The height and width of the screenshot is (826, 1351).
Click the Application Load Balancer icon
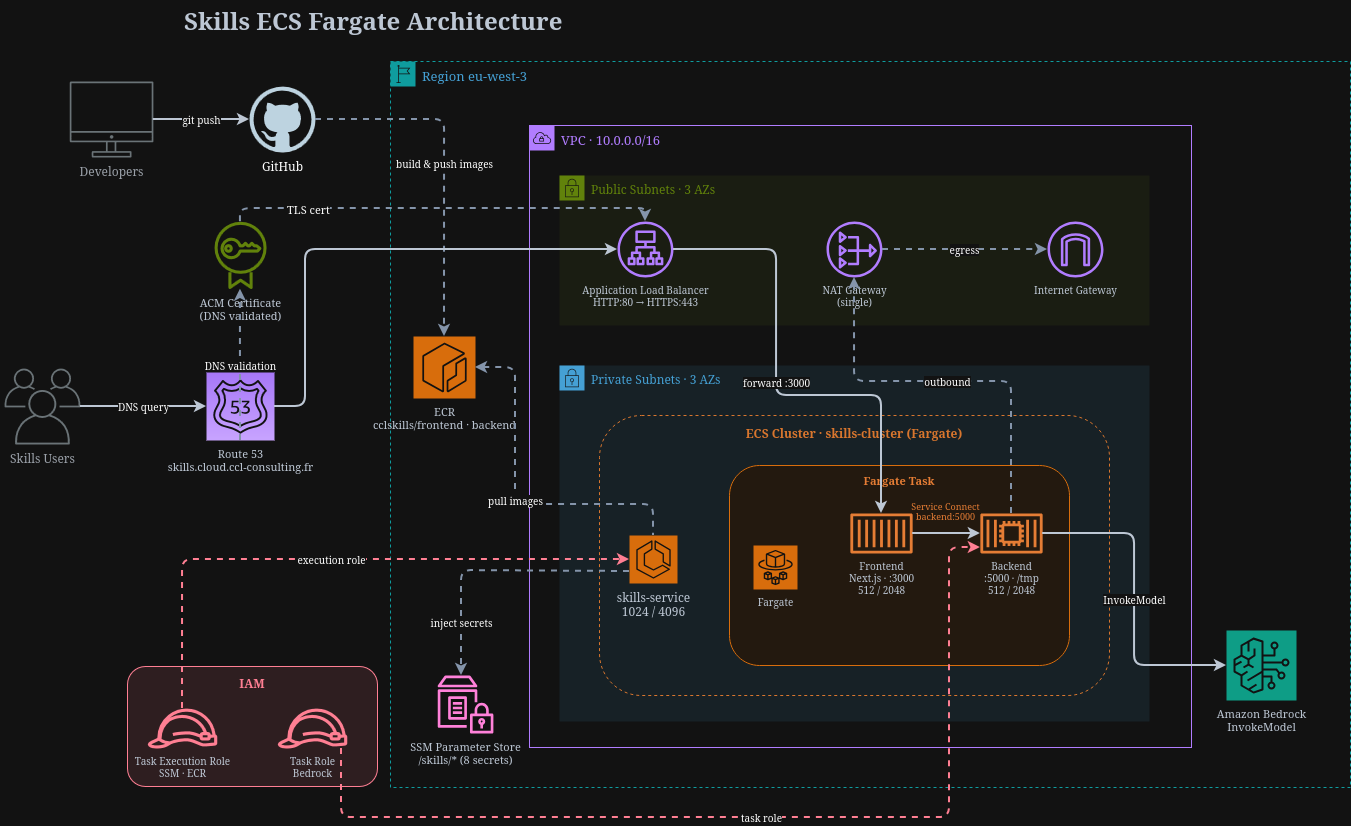tap(645, 250)
